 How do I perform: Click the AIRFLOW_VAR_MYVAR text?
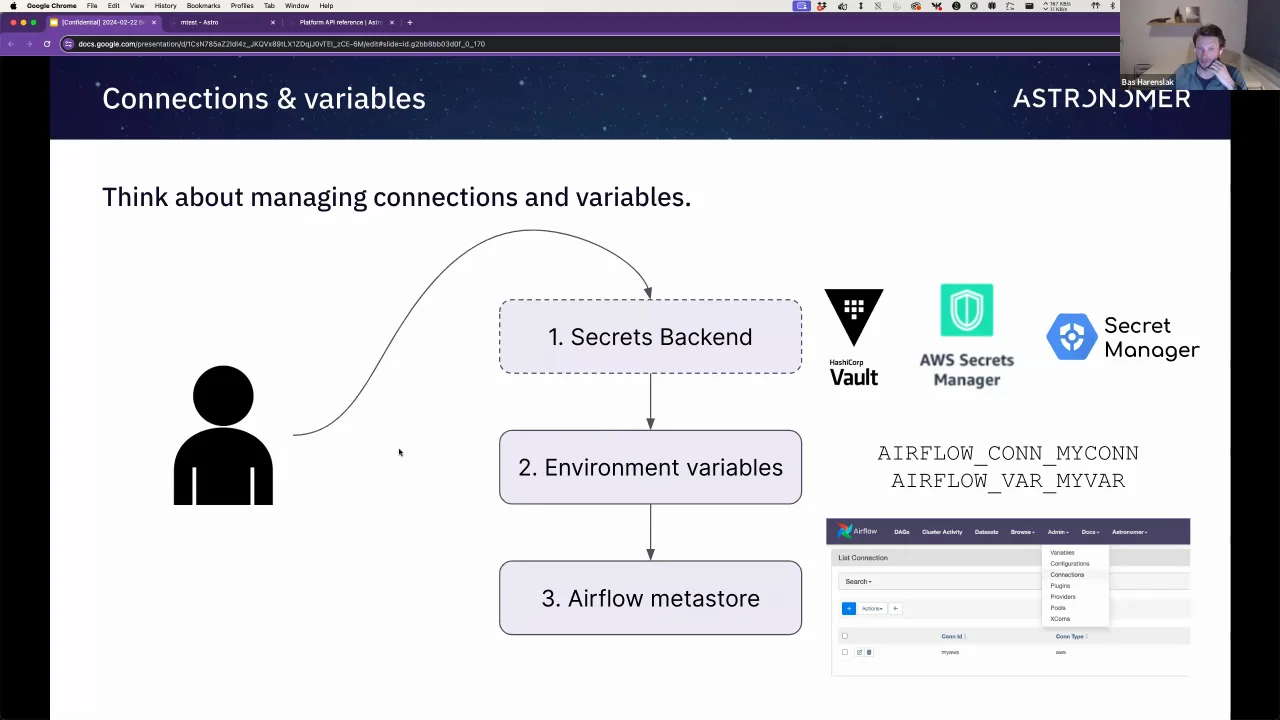point(1008,481)
